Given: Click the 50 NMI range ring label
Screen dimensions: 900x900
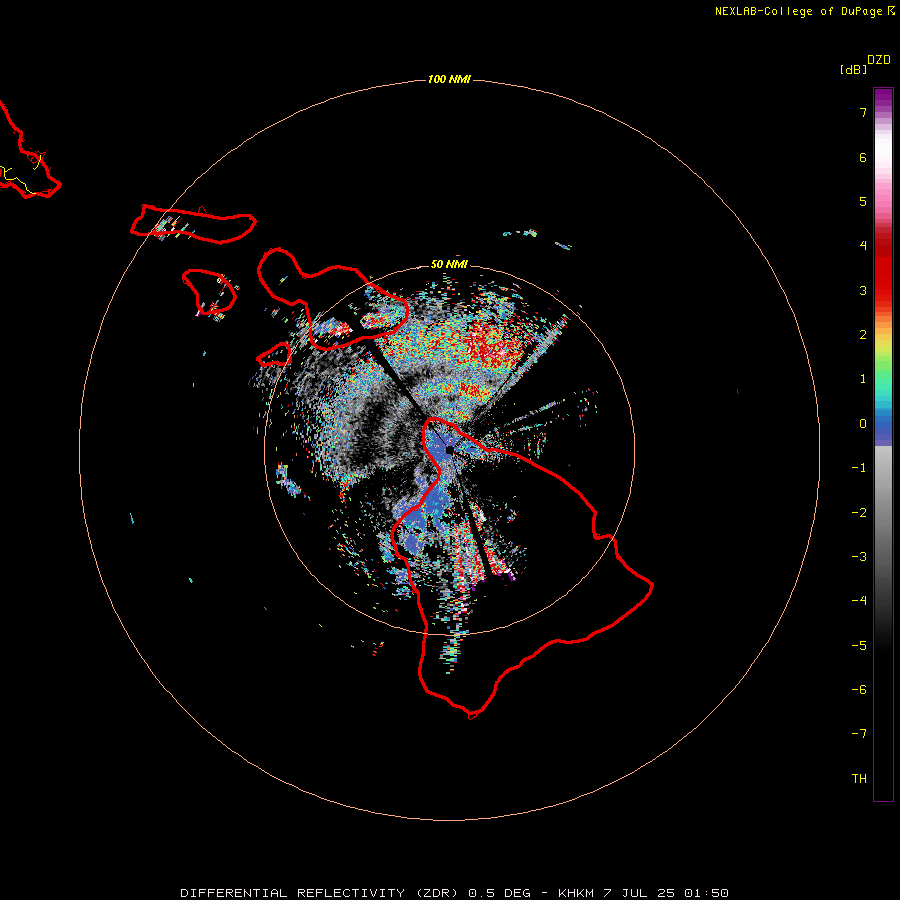Looking at the screenshot, I should tap(449, 264).
